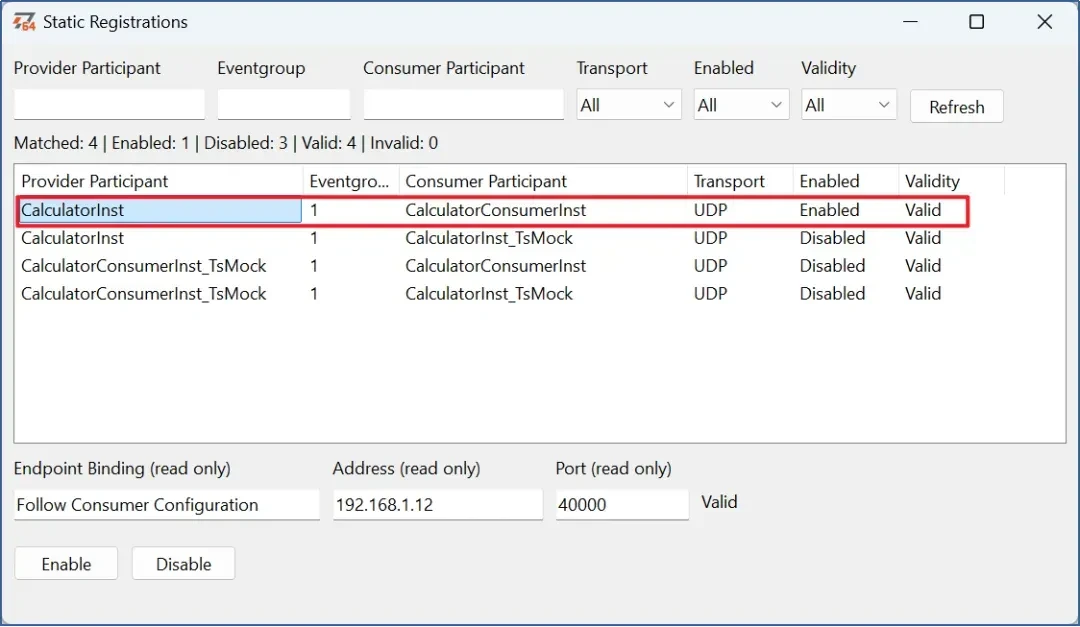Click the Endpoint Binding read-only field
The width and height of the screenshot is (1080, 627).
[x=167, y=504]
